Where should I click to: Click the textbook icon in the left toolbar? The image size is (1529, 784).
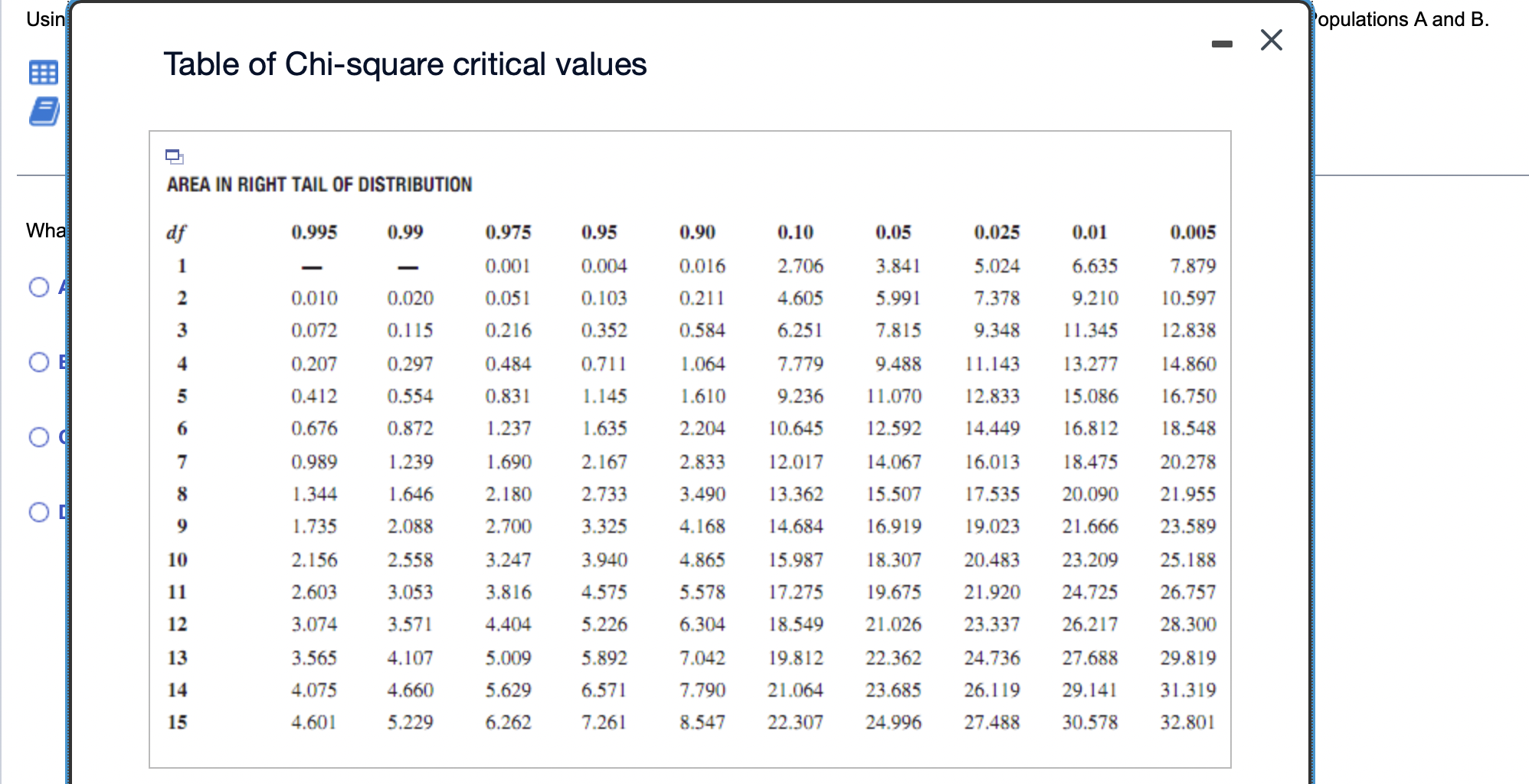coord(46,111)
